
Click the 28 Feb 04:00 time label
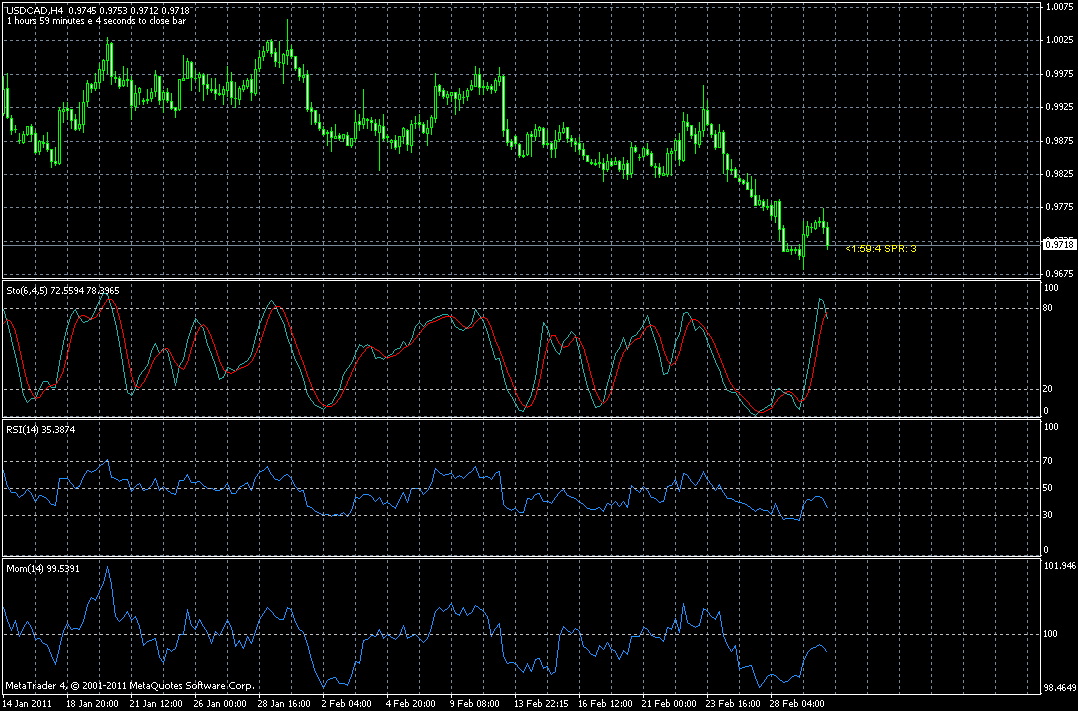(797, 704)
